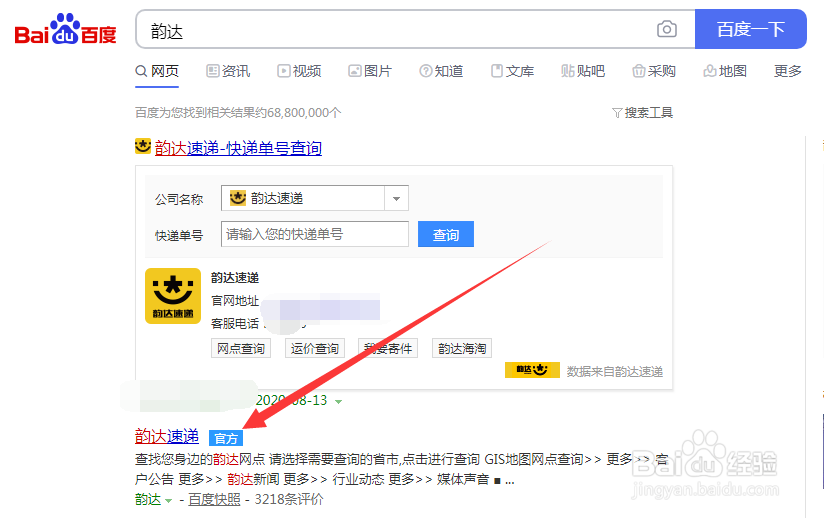This screenshot has height=518, width=824.
Task: Open the 地图 tab
Action: (x=725, y=71)
